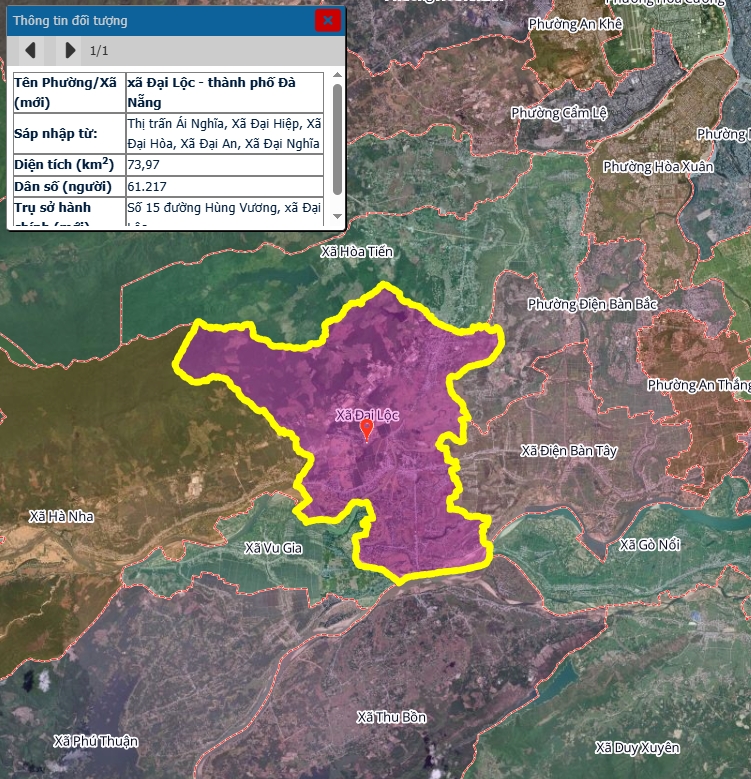Click the Phường Hòa Xuân label
The image size is (751, 779).
tap(649, 166)
